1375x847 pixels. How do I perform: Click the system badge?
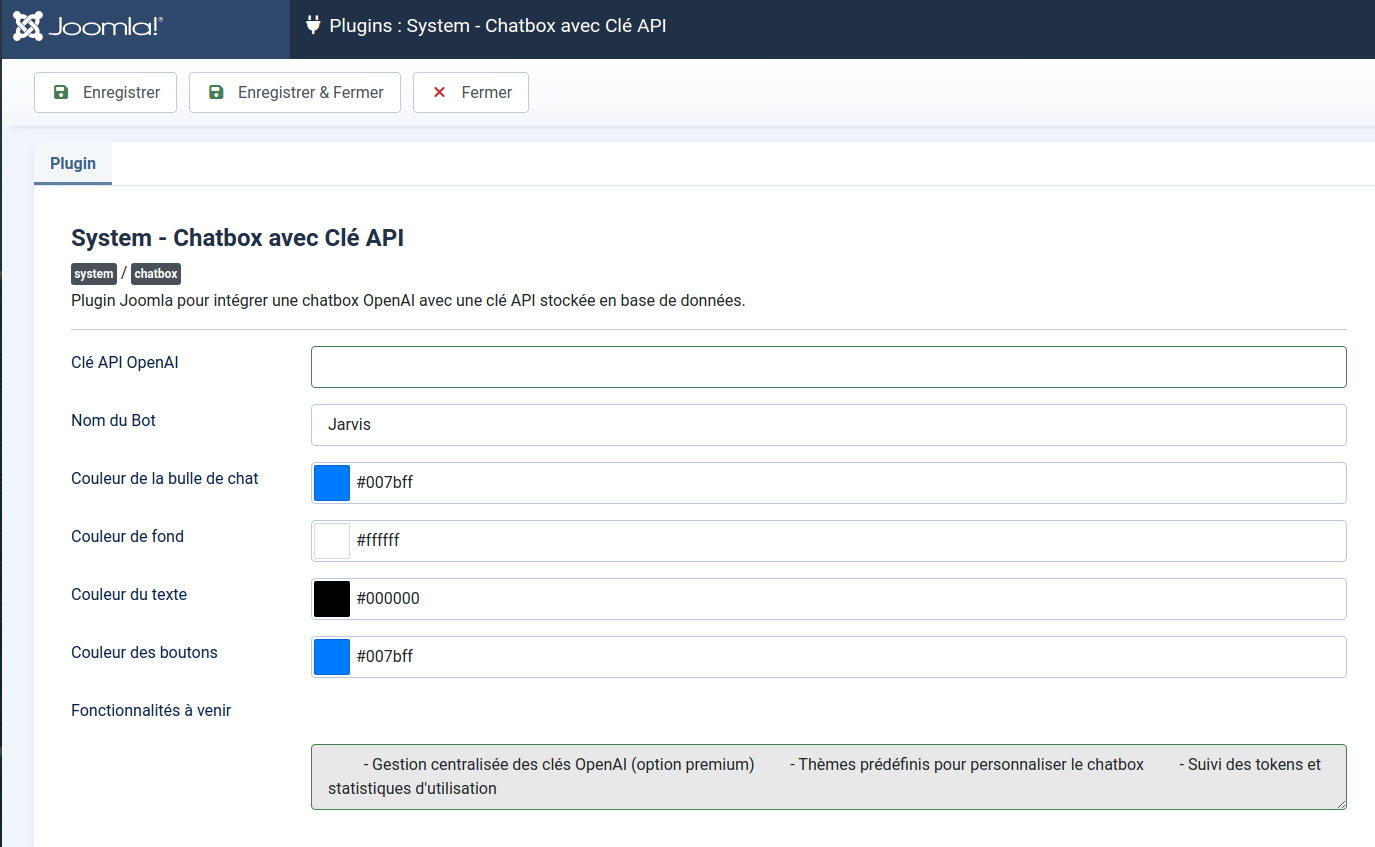coord(94,274)
